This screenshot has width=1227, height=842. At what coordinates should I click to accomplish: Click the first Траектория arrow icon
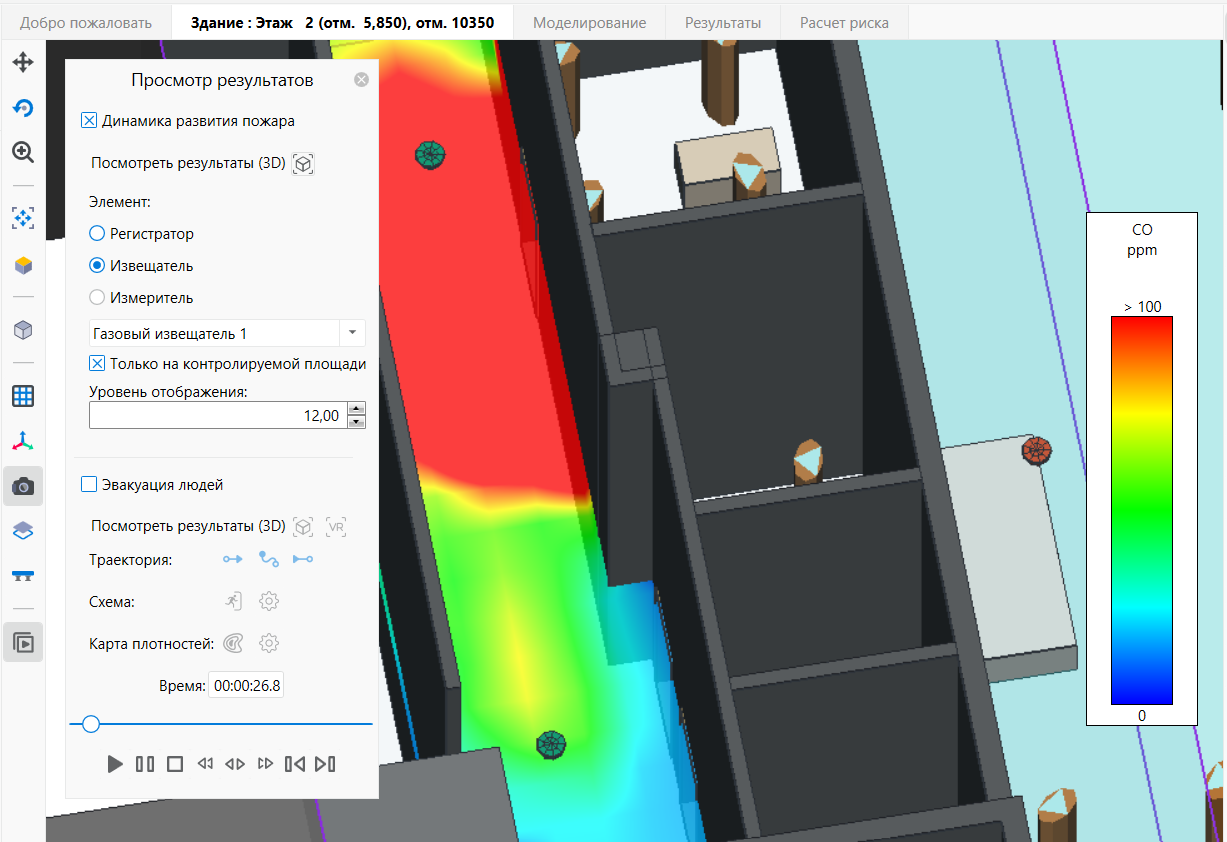[233, 560]
